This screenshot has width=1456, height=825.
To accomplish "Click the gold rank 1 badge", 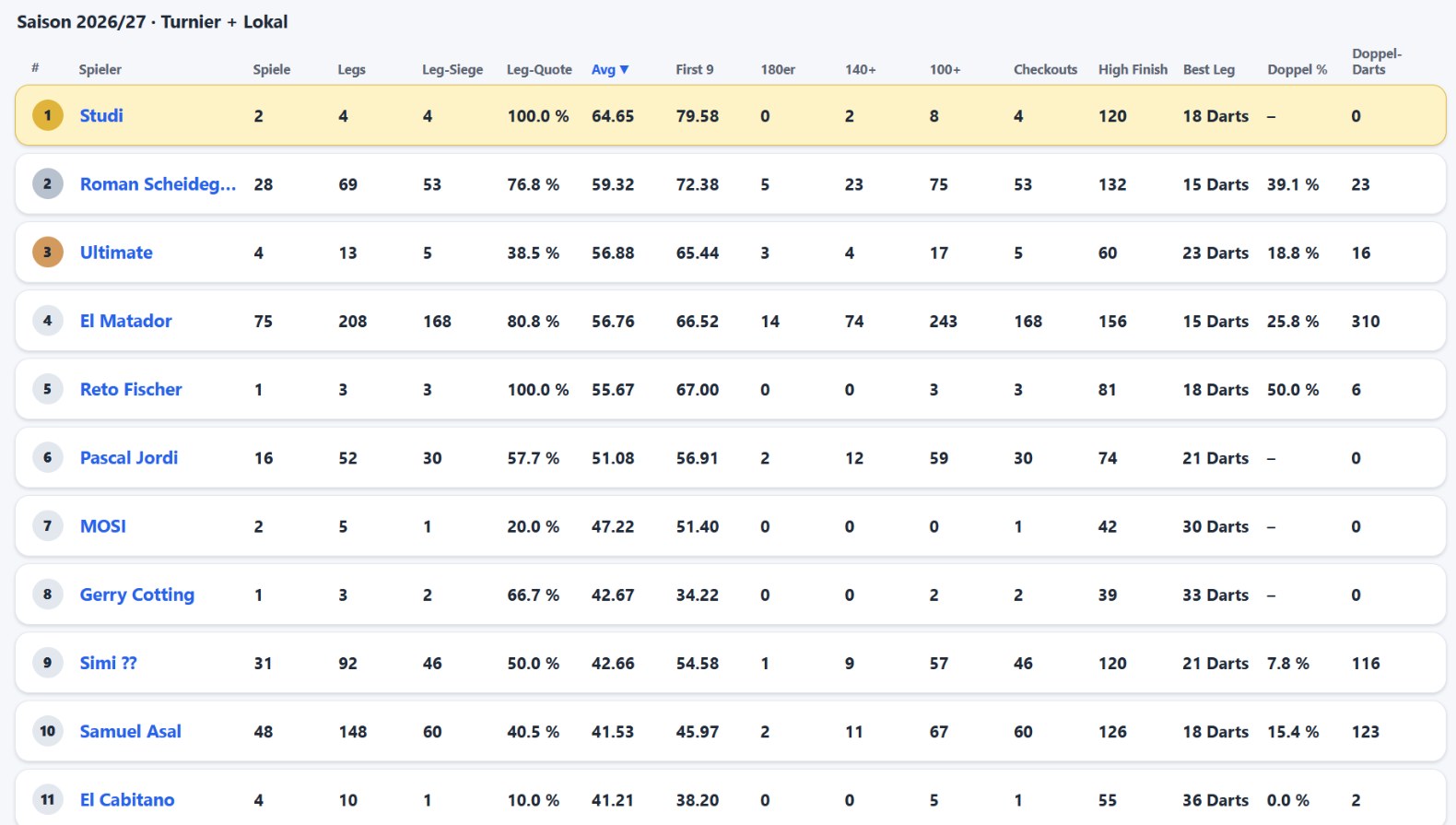I will [x=48, y=115].
